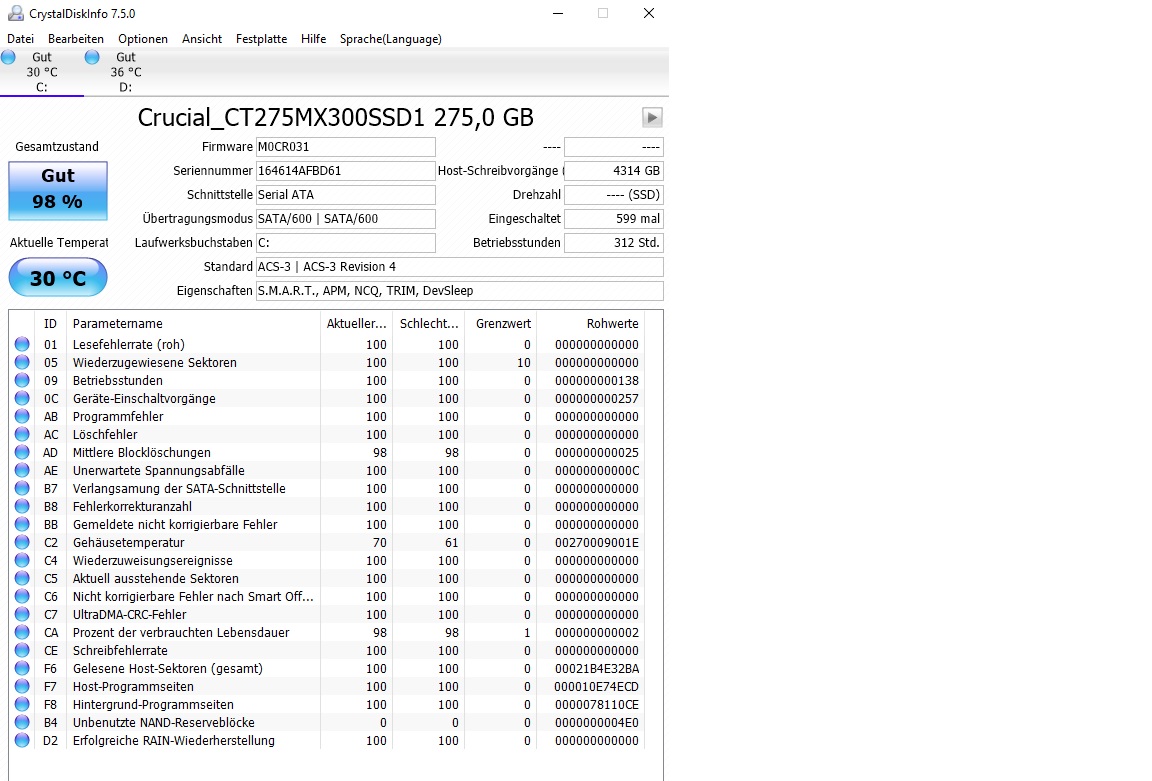Select the C: drive tab
Image resolution: width=1152 pixels, height=781 pixels.
pos(42,72)
